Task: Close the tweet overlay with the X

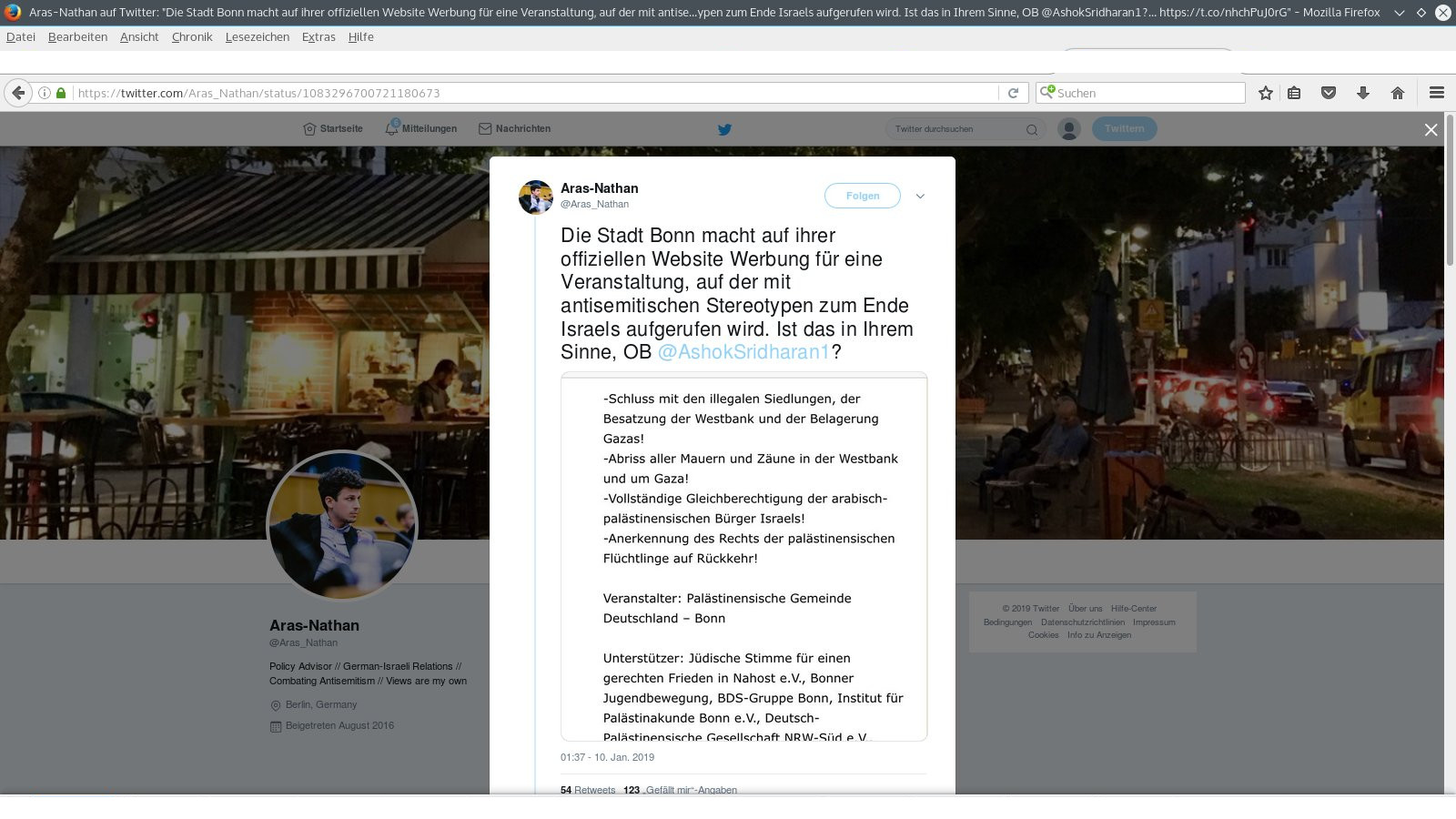Action: (1431, 130)
